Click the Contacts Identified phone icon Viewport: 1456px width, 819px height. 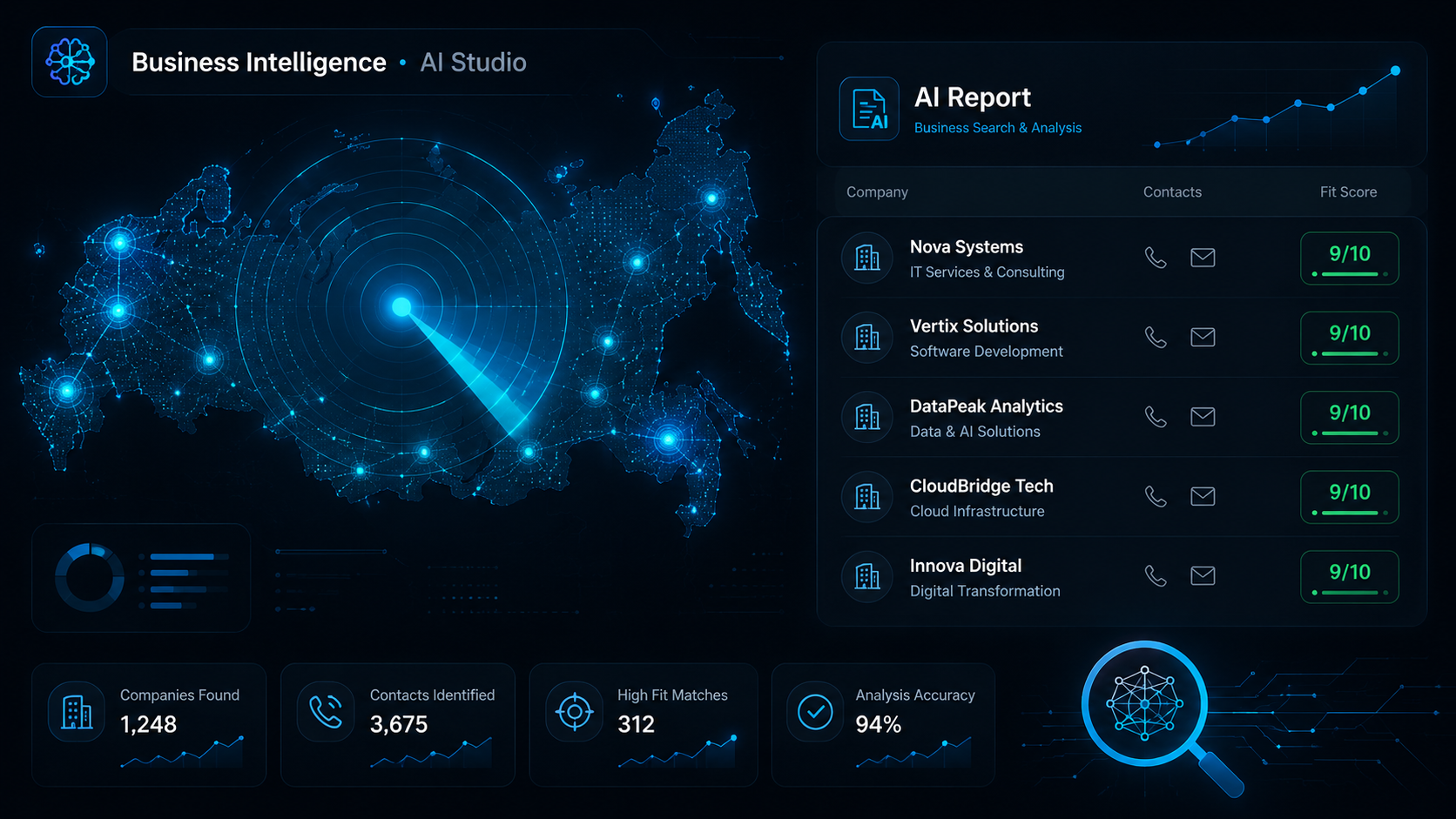(x=327, y=712)
